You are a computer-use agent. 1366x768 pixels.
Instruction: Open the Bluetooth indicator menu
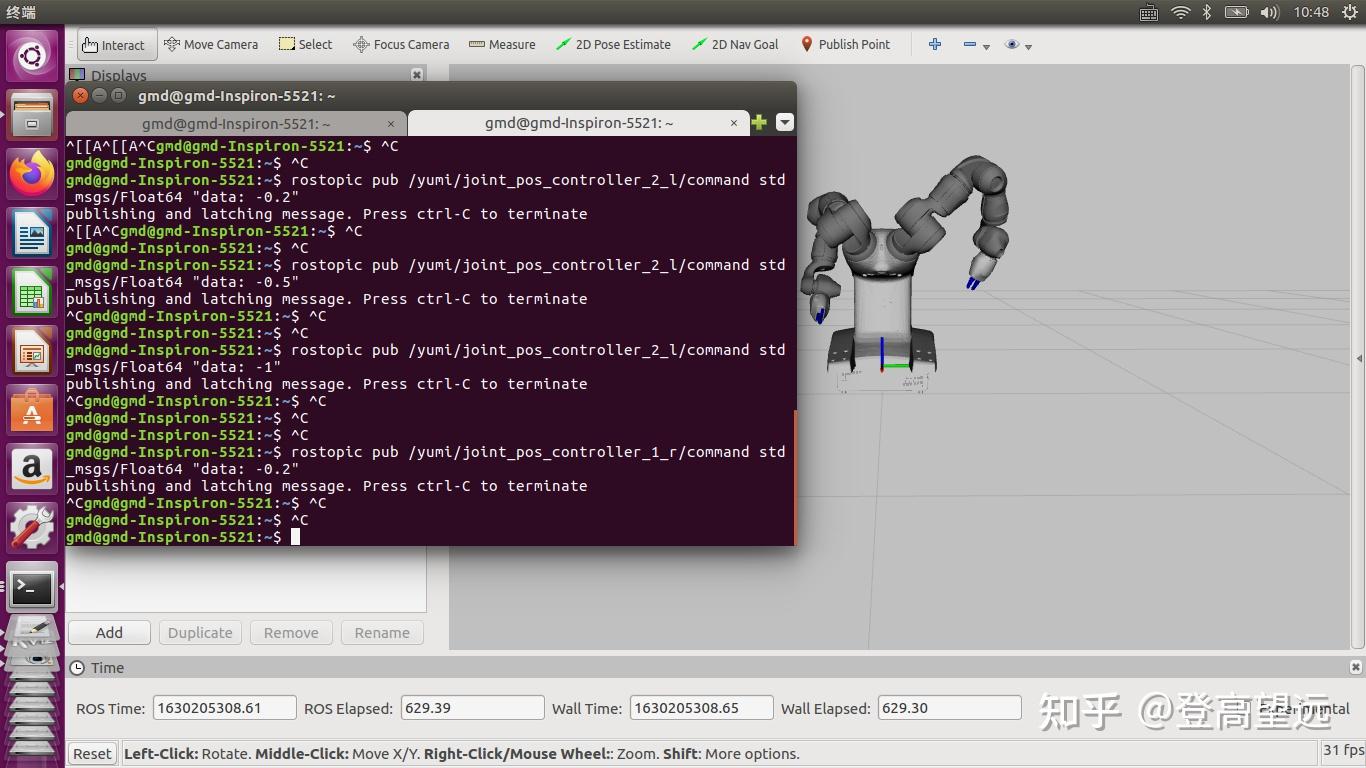(x=1207, y=12)
